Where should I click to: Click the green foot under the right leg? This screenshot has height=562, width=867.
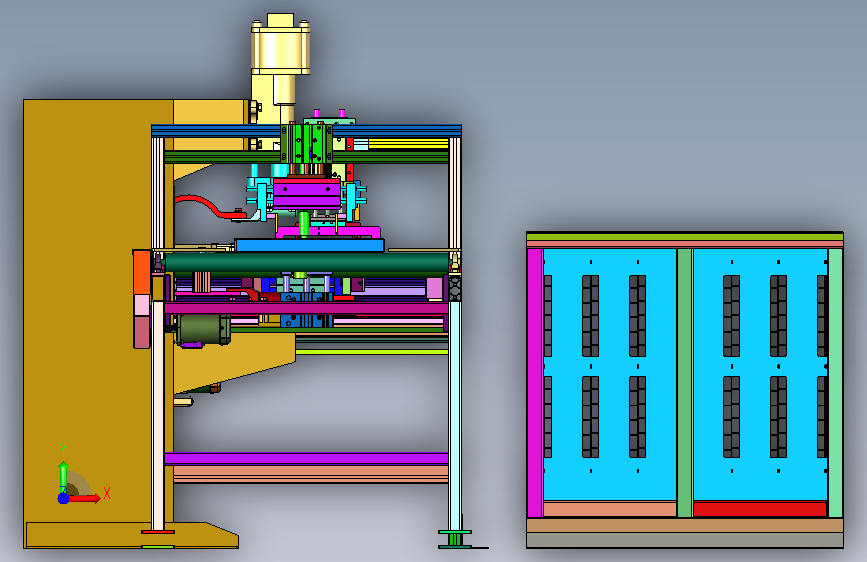(455, 539)
